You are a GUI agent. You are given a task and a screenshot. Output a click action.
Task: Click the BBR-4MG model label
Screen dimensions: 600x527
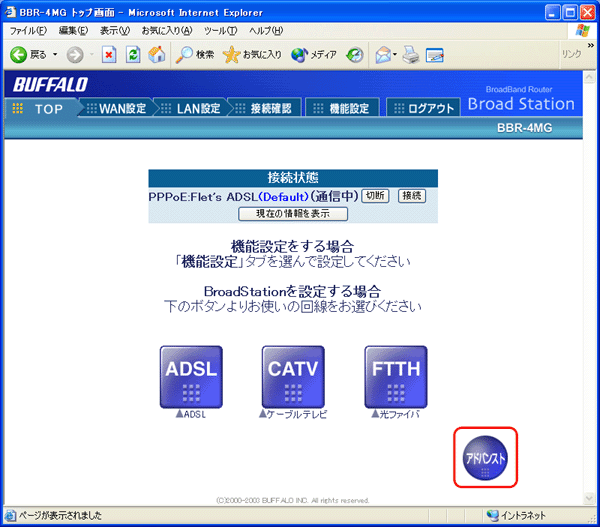pos(524,128)
